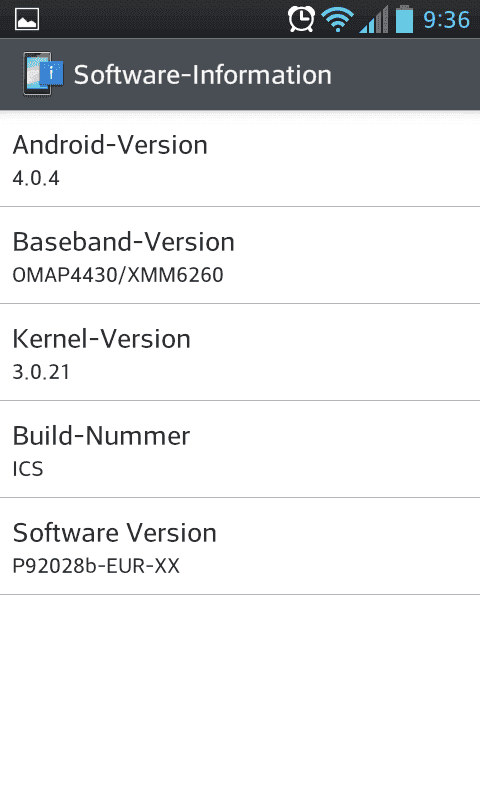Tap the picture notification icon in status bar

[x=27, y=19]
